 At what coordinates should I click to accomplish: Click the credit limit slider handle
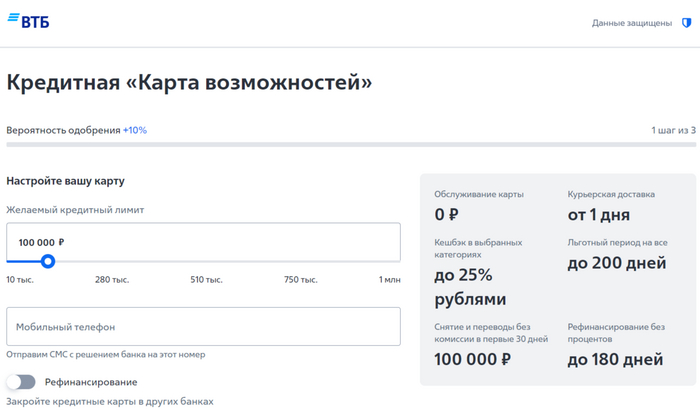pos(47,262)
